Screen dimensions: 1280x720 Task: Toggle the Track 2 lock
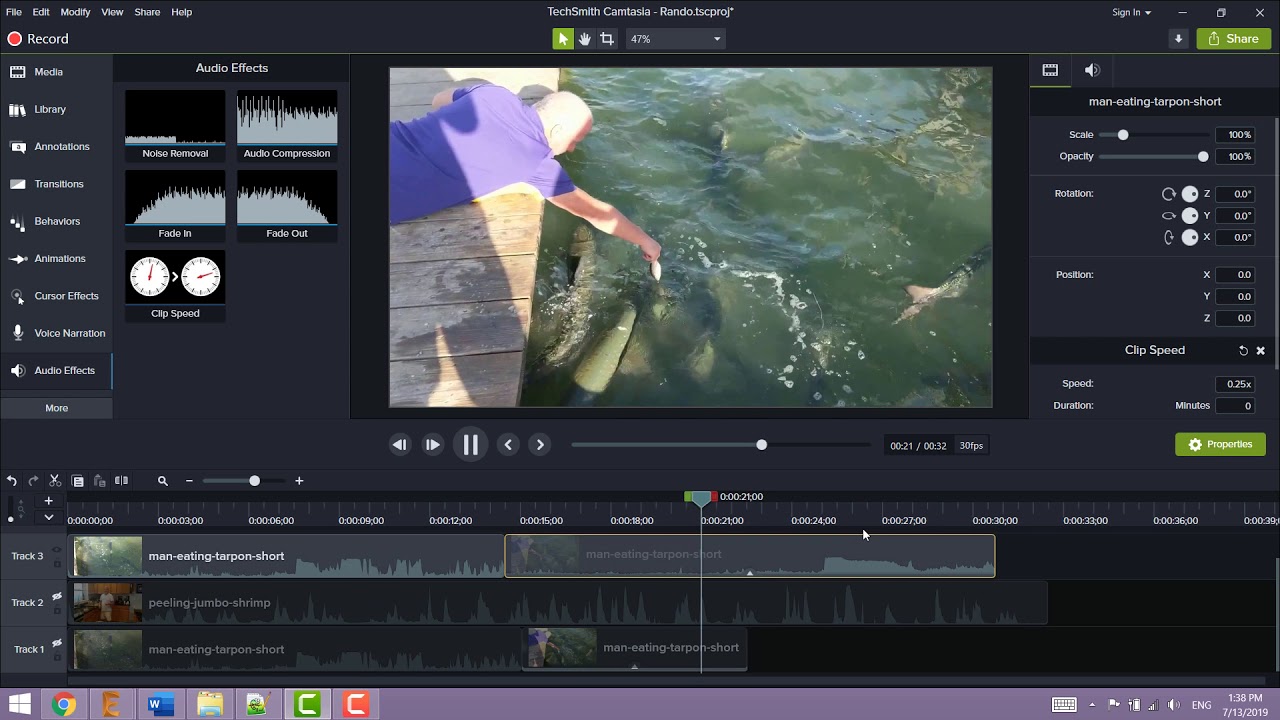[x=57, y=609]
